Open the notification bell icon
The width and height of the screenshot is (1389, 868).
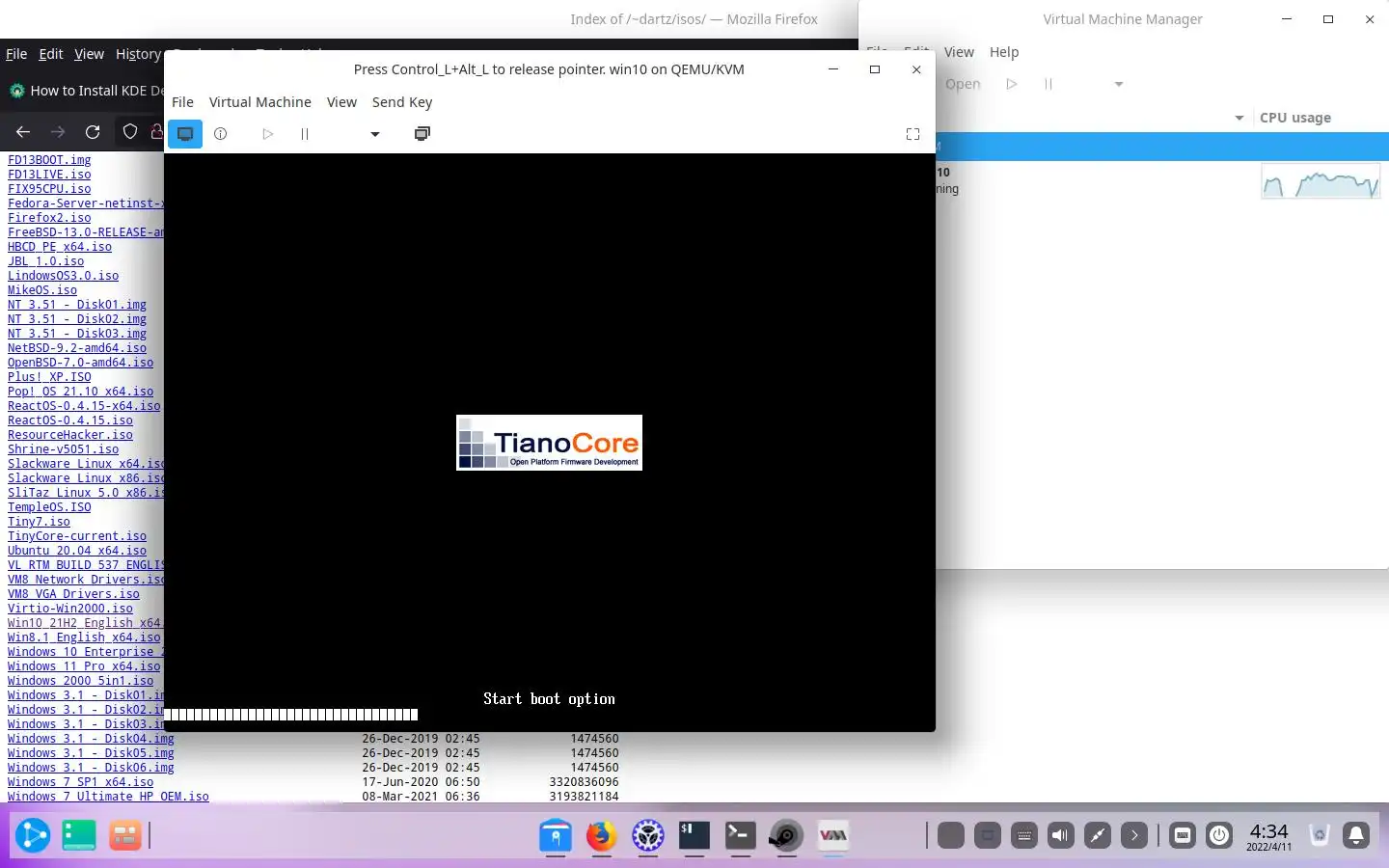click(x=1356, y=835)
